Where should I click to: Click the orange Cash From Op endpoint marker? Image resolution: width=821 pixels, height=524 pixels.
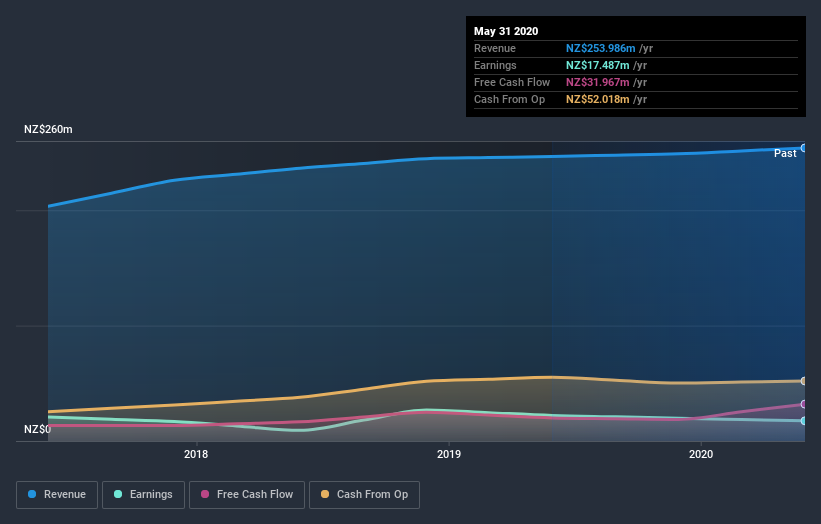click(x=804, y=381)
